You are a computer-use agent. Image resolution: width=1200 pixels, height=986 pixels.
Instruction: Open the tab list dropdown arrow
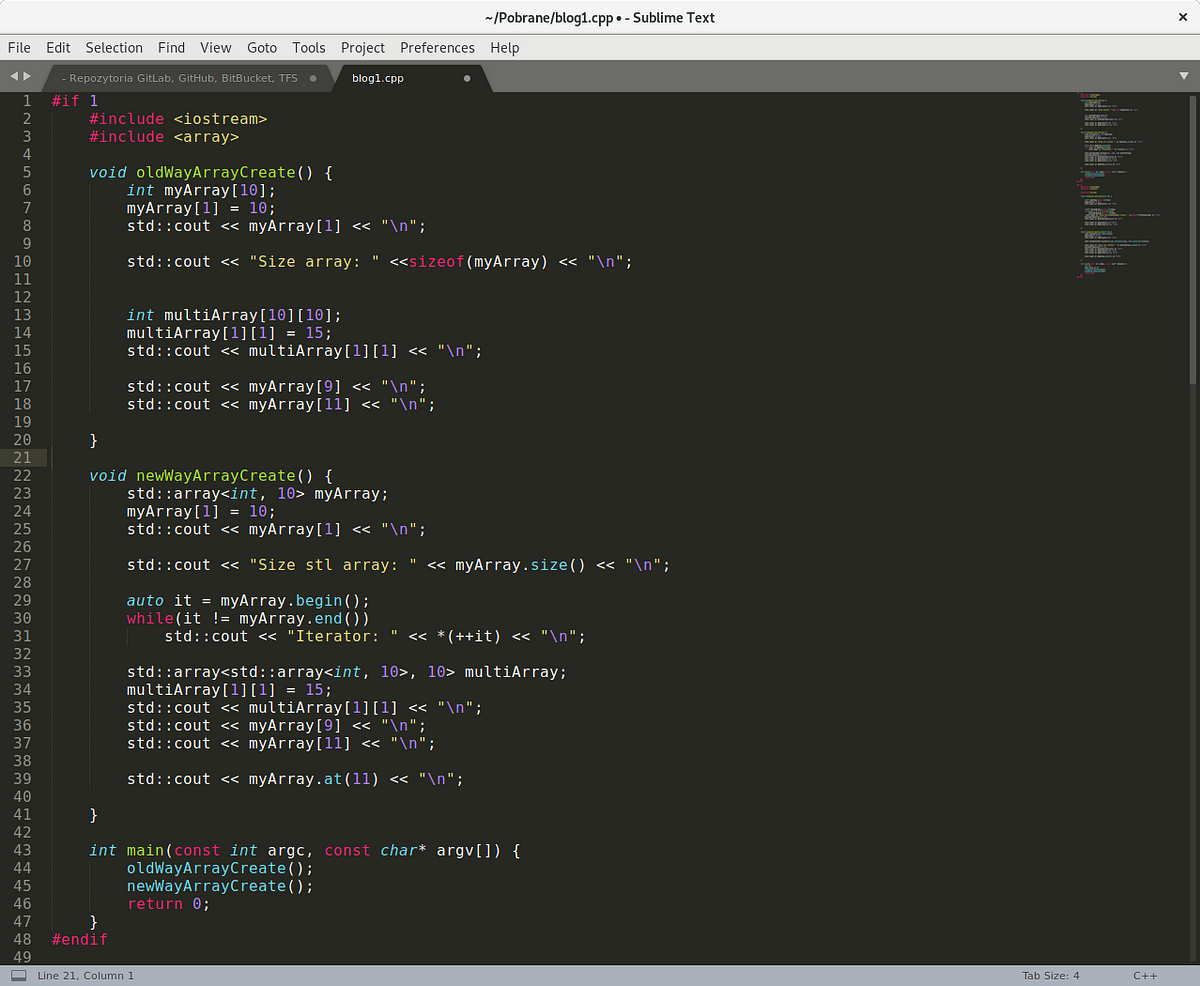(1184, 77)
